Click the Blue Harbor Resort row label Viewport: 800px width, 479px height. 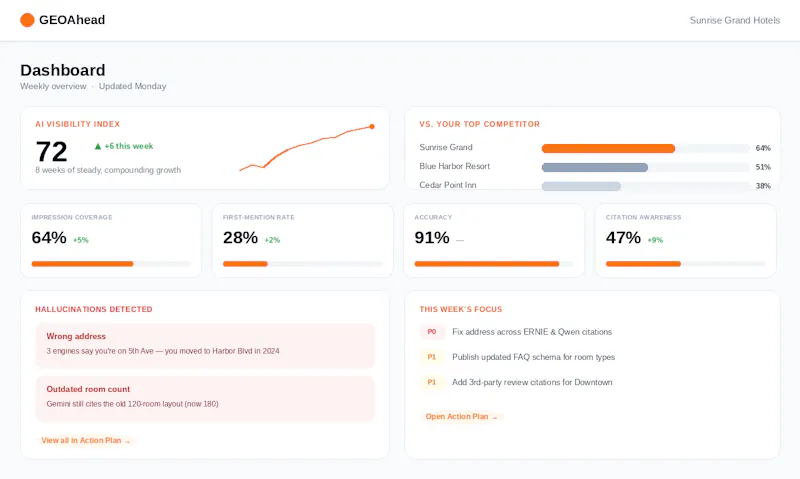455,166
